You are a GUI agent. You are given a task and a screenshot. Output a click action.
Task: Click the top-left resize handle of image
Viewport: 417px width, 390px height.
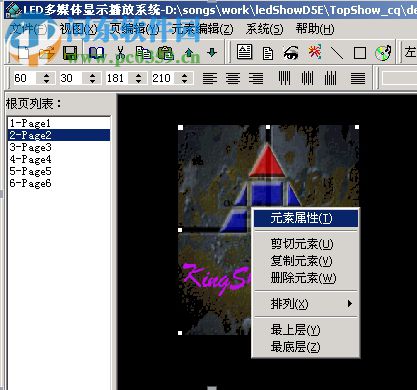coord(181,127)
